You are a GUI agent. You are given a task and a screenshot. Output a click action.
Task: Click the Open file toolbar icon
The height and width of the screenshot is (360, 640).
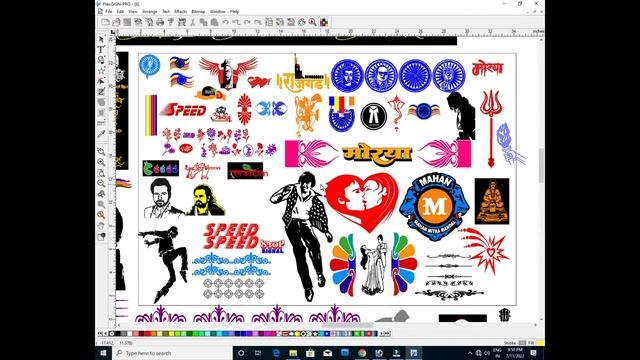(x=116, y=22)
